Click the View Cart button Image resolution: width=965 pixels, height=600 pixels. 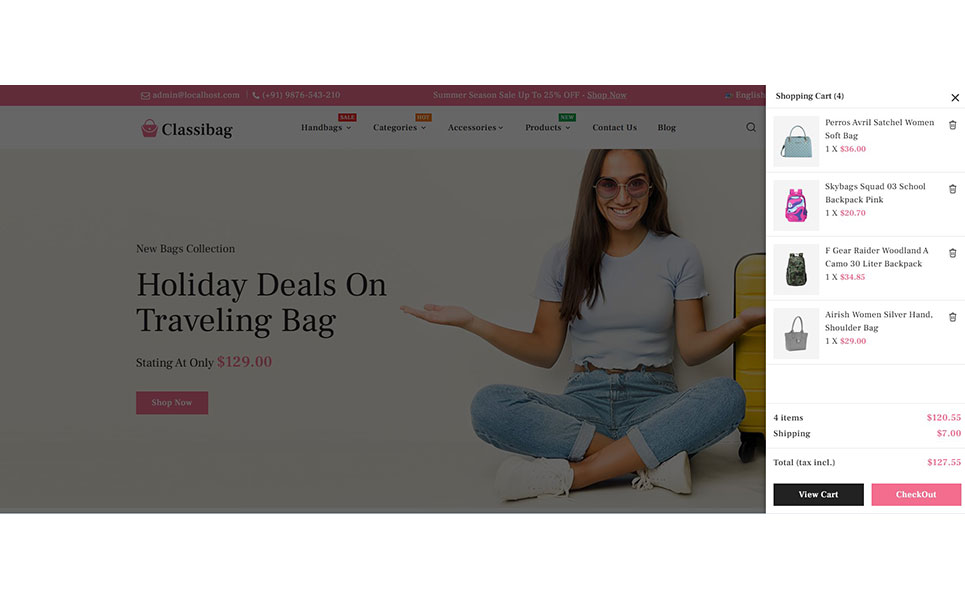818,495
